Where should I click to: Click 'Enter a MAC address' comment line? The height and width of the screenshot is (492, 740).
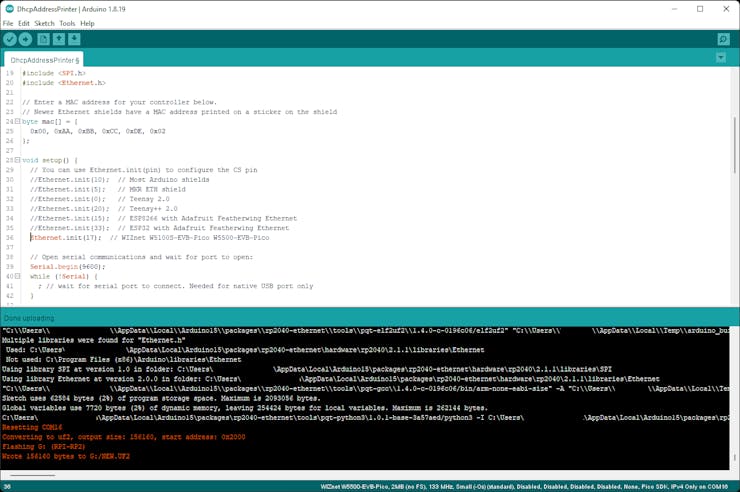(119, 102)
